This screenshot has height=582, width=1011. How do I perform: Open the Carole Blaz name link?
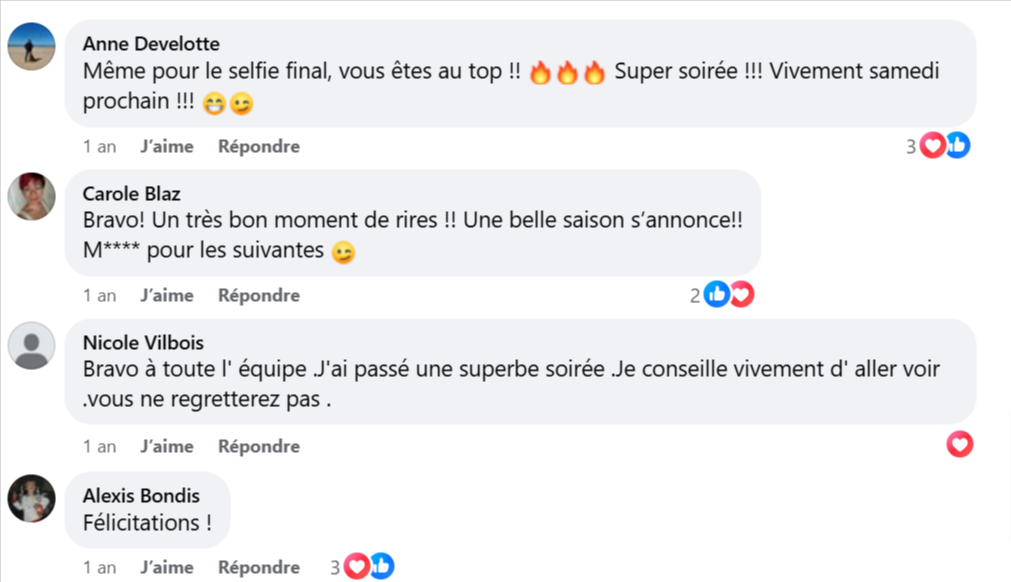tap(131, 194)
